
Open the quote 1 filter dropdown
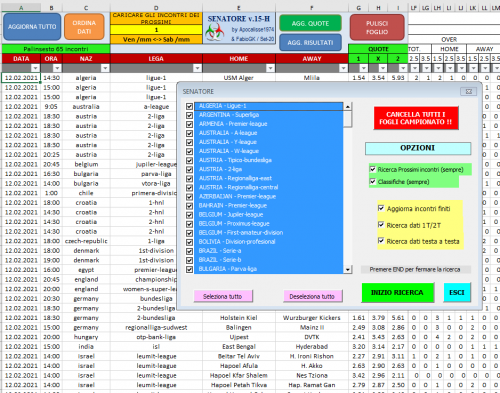click(x=363, y=68)
